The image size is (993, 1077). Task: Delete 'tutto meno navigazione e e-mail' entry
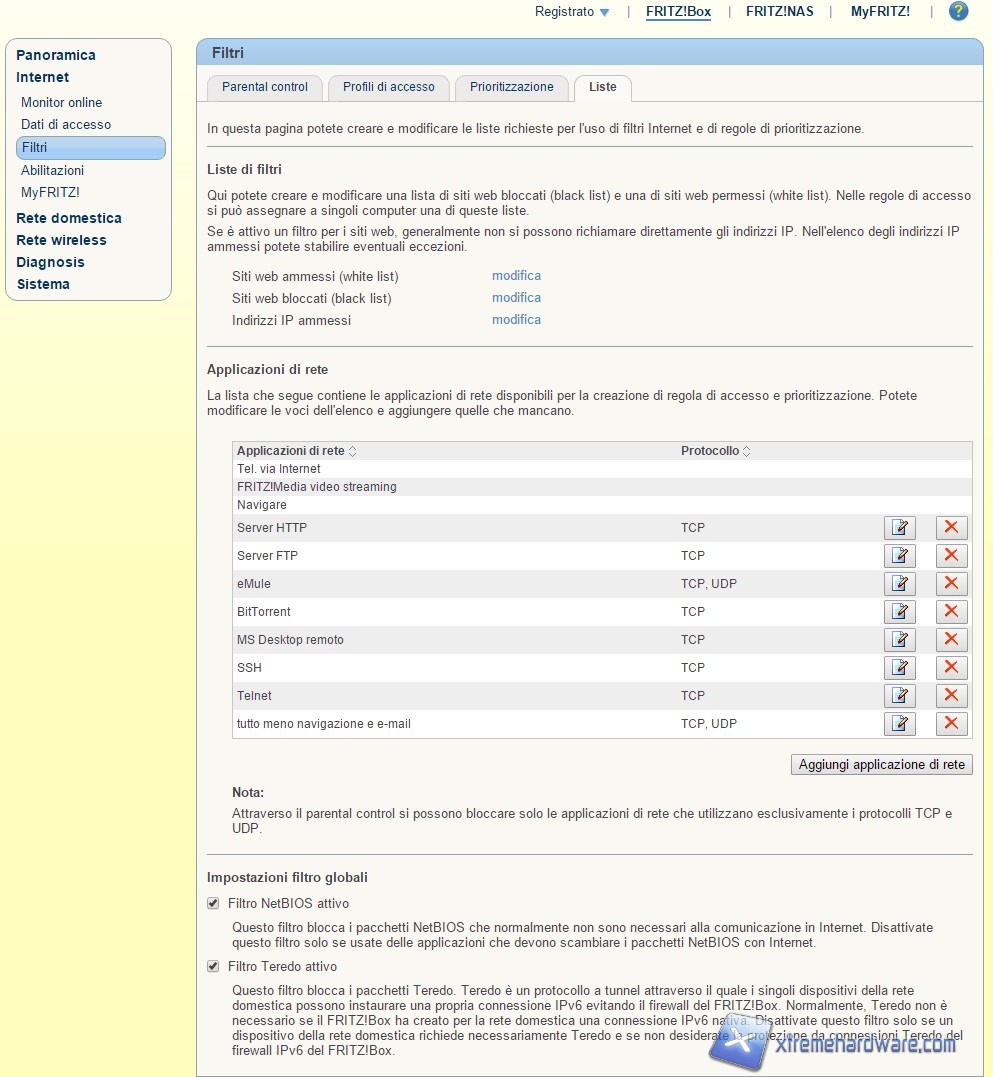(951, 724)
